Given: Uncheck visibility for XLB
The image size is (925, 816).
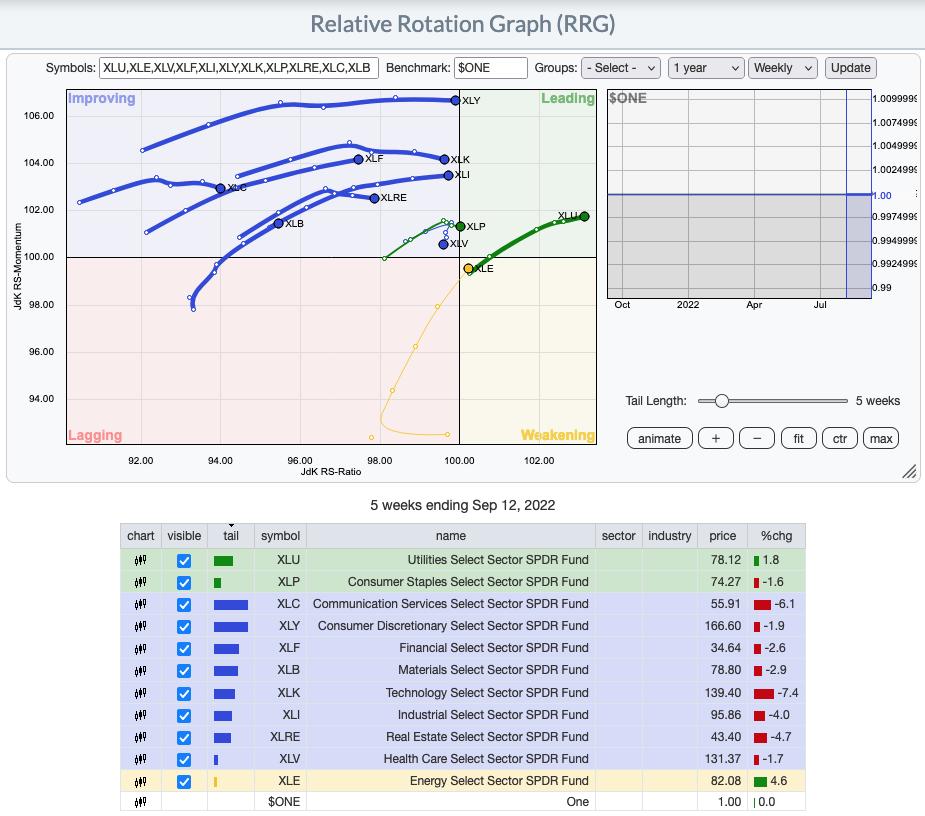Looking at the screenshot, I should pos(184,671).
